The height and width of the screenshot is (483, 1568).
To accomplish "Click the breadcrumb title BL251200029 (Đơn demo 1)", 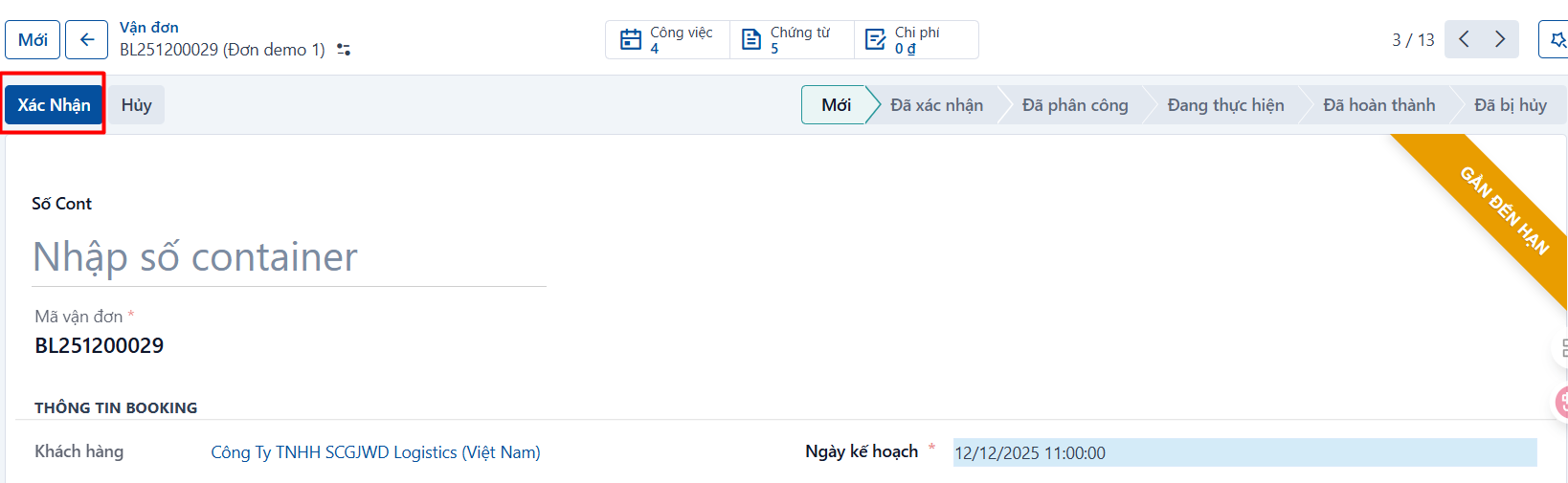I will 222,50.
